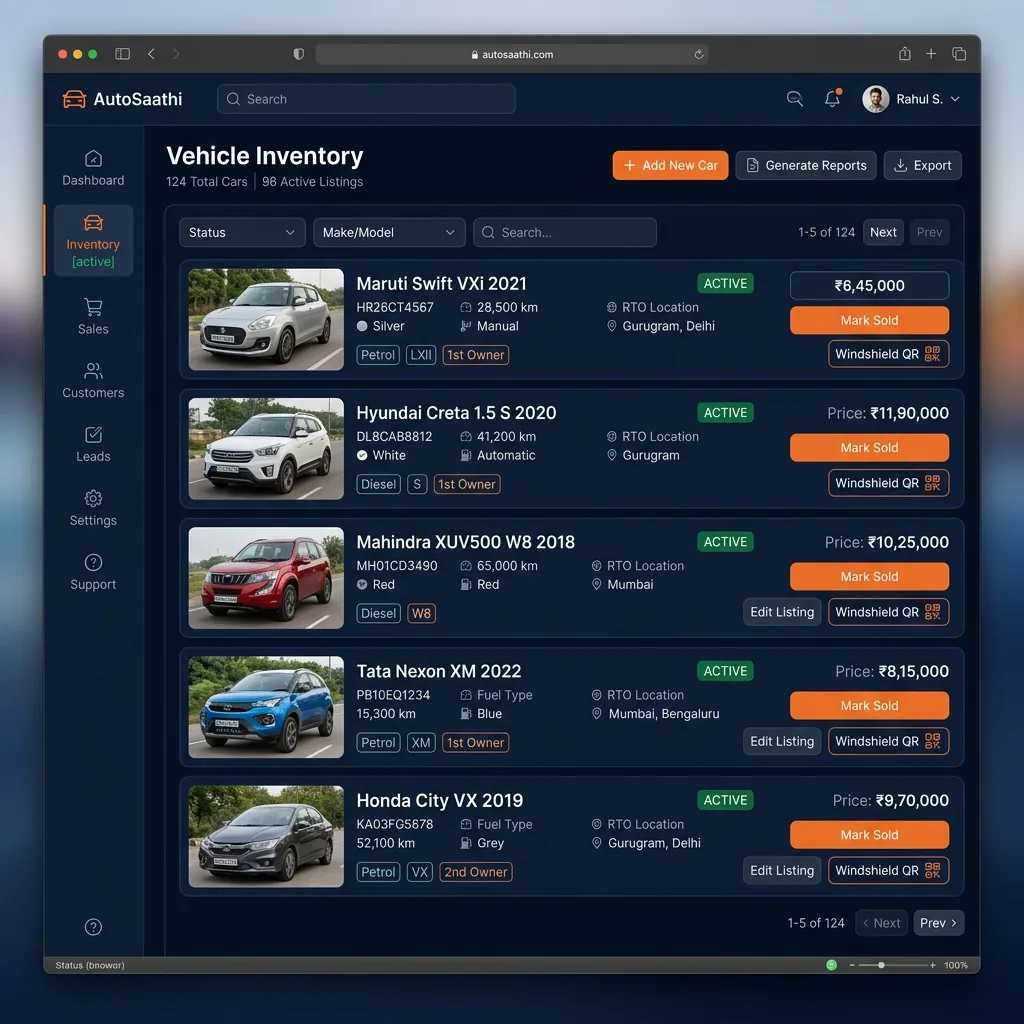The height and width of the screenshot is (1024, 1024).
Task: Open the Make/Model filter dropdown
Action: (x=389, y=232)
